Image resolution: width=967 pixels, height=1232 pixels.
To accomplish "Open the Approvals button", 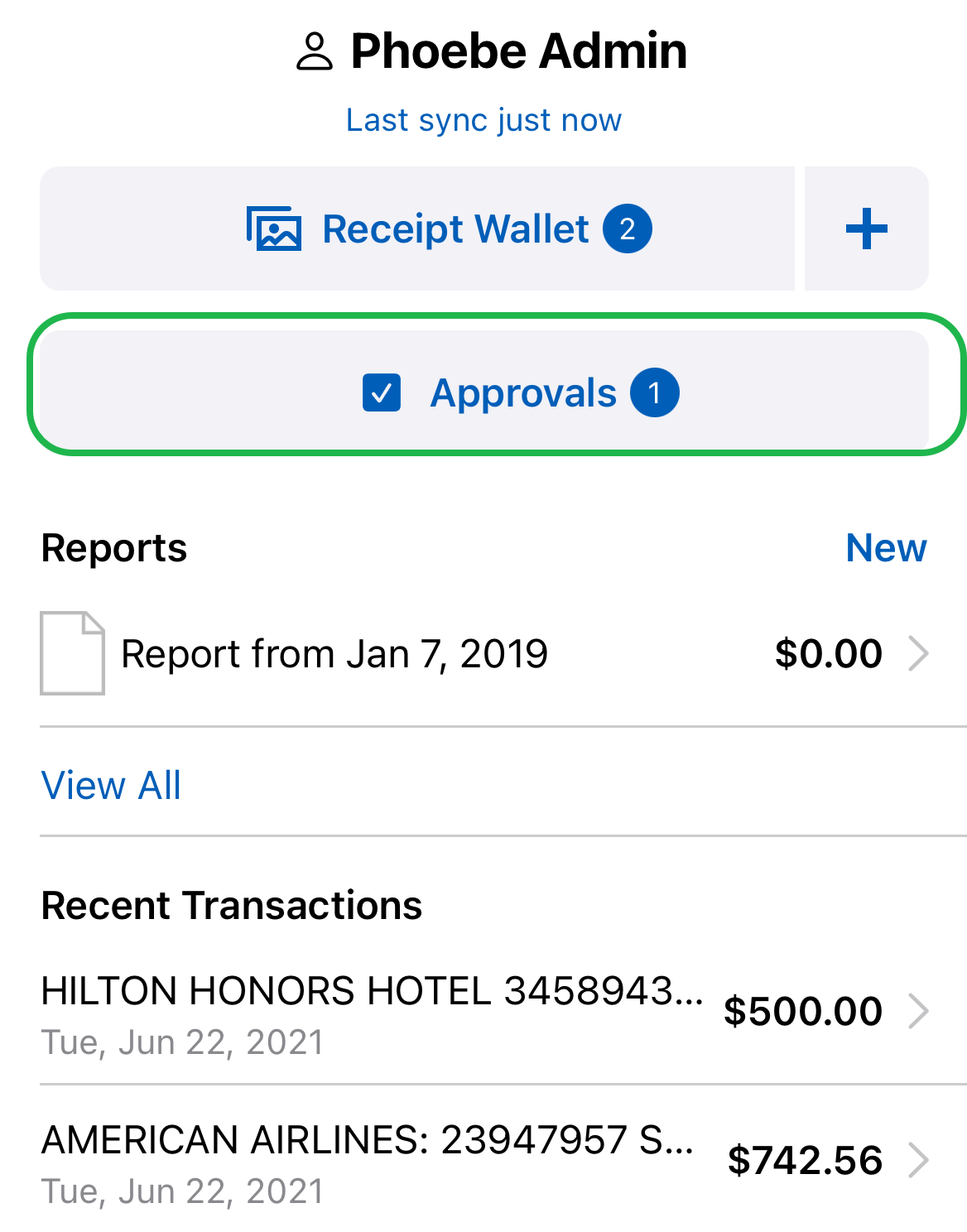I will [x=523, y=392].
